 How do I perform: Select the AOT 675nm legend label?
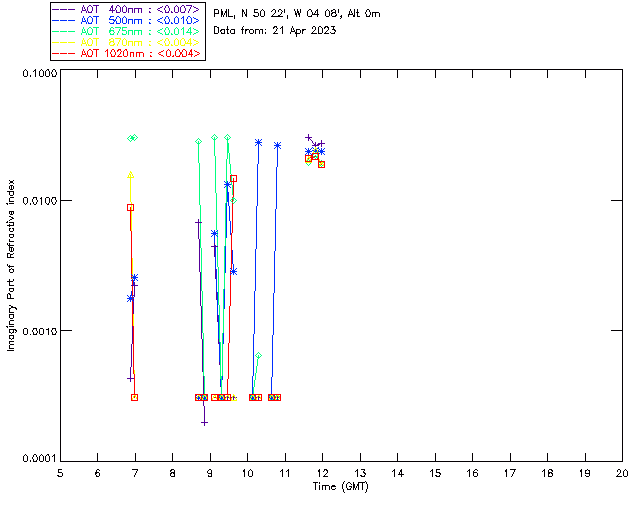(140, 31)
